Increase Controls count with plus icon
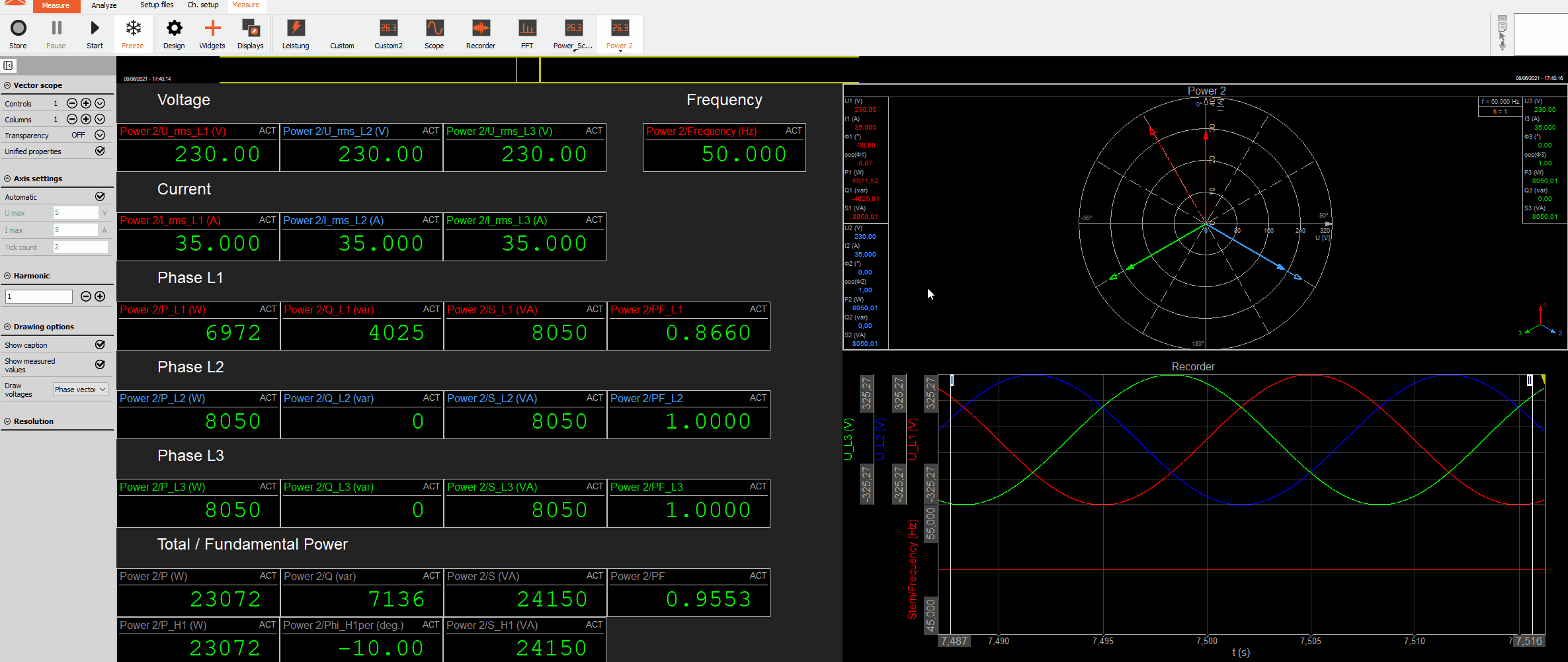Screen dimensions: 1568x662 click(86, 103)
